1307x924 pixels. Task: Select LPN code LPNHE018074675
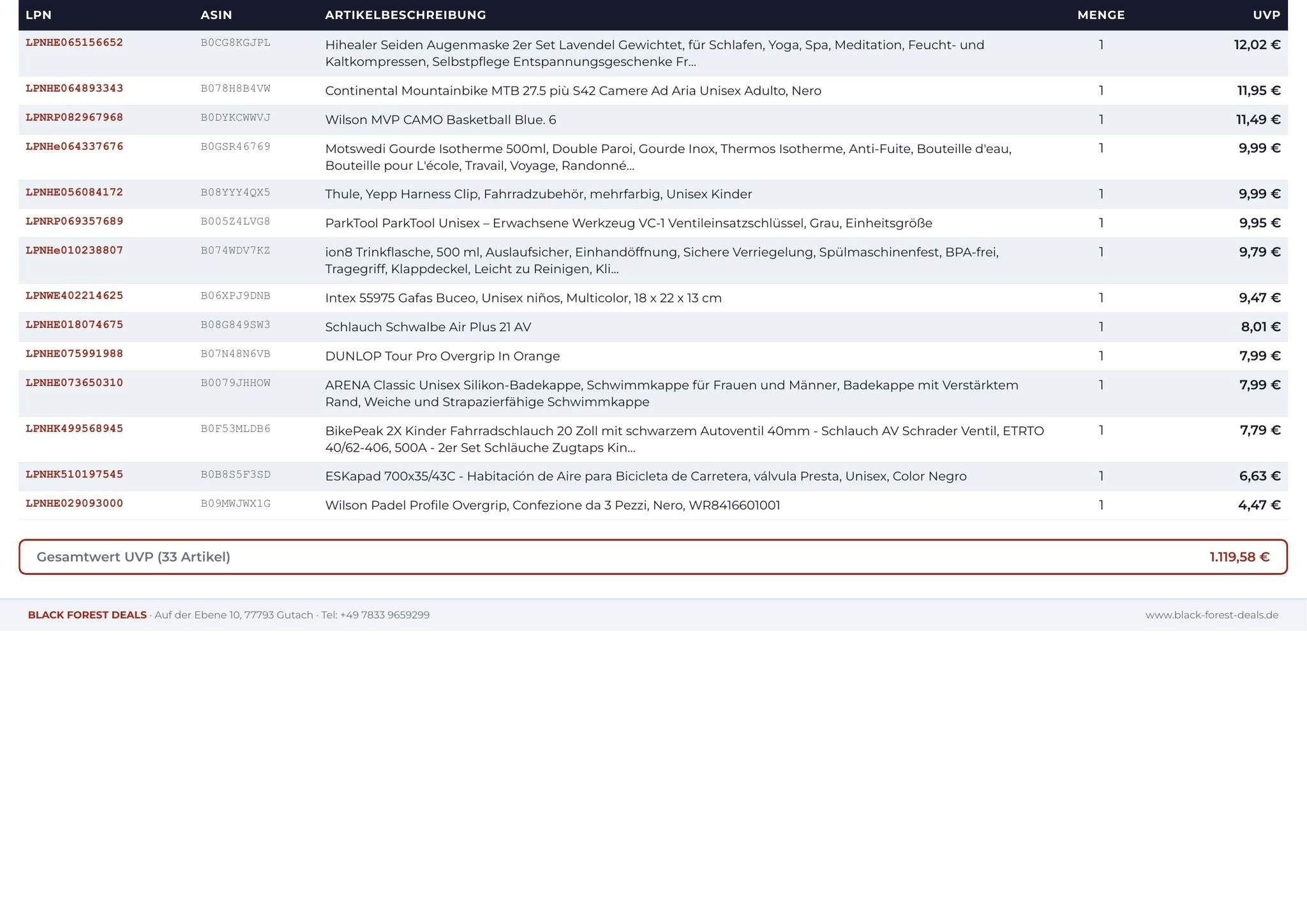pyautogui.click(x=74, y=325)
